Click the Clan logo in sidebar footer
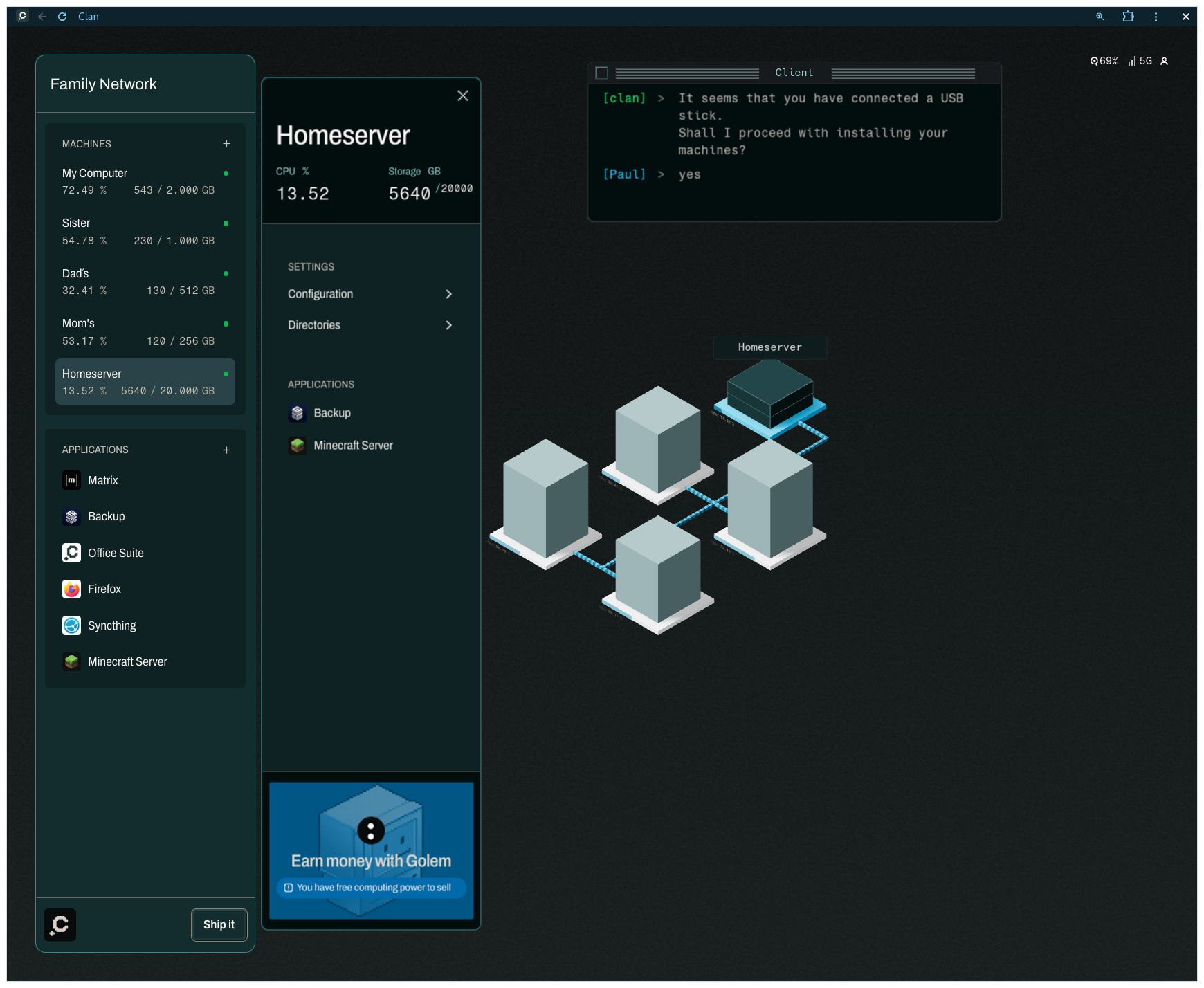The image size is (1204, 988). pos(60,924)
